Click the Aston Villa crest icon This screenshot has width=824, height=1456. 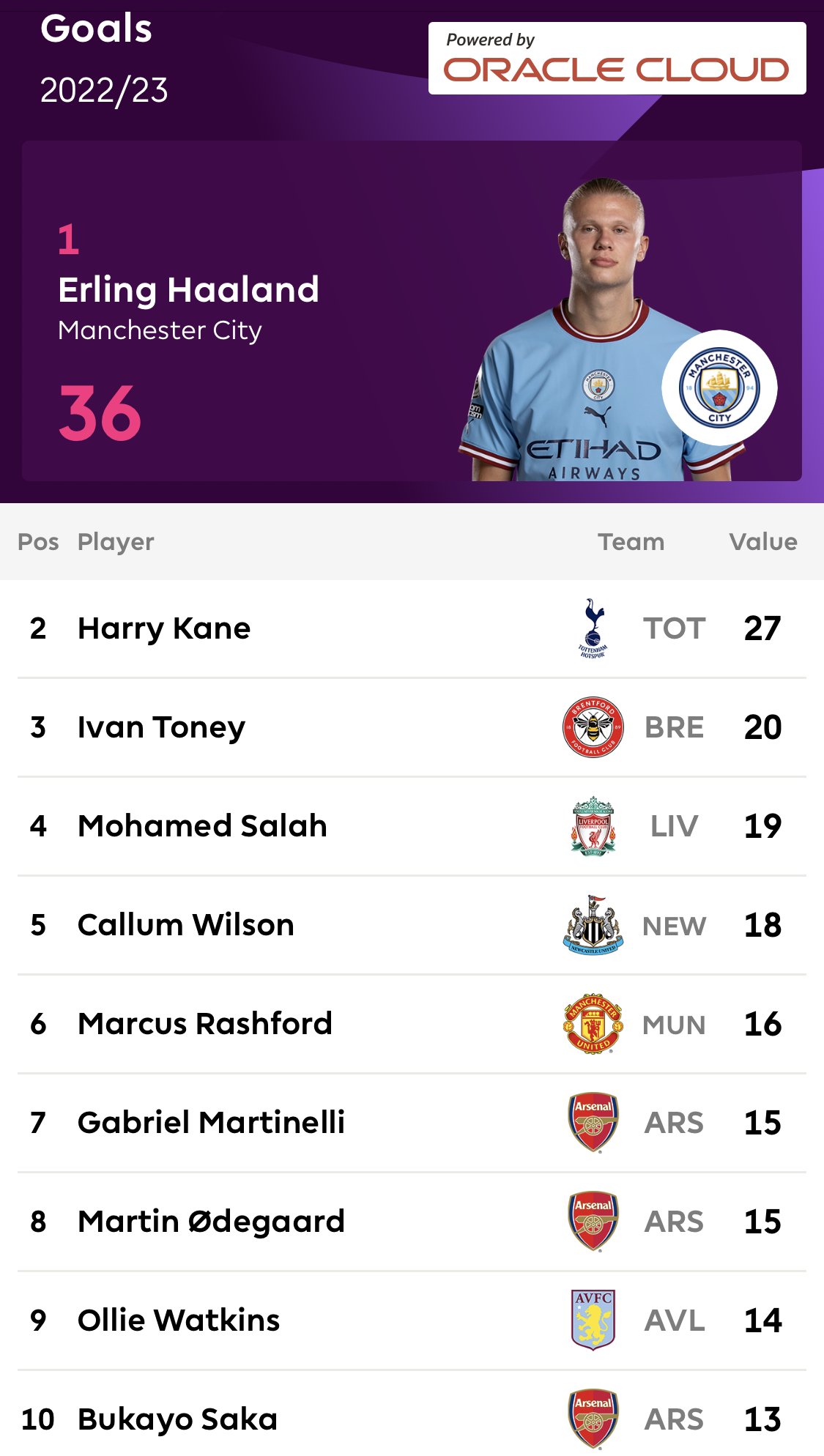593,1321
